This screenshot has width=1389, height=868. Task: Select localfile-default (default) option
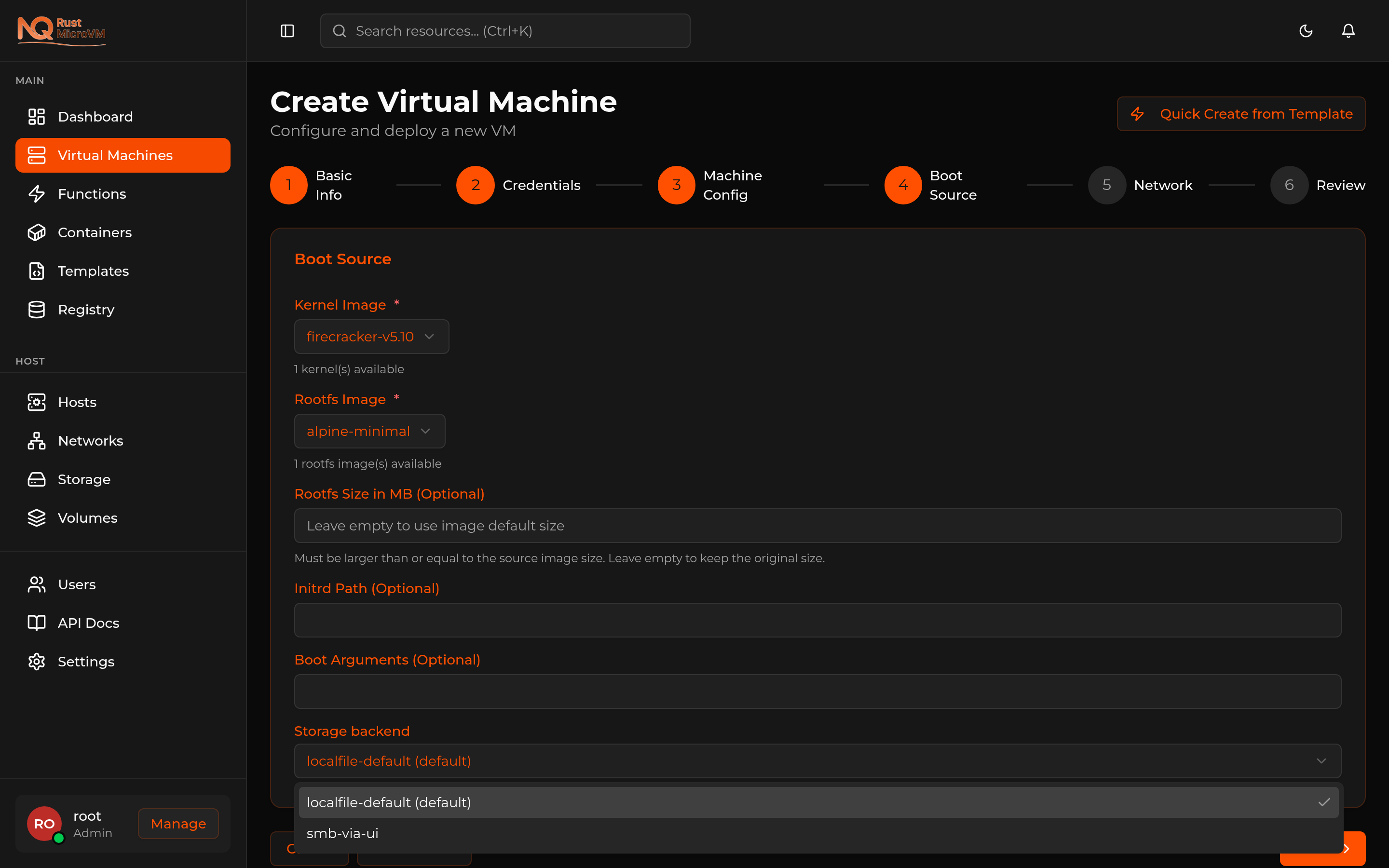click(x=818, y=802)
